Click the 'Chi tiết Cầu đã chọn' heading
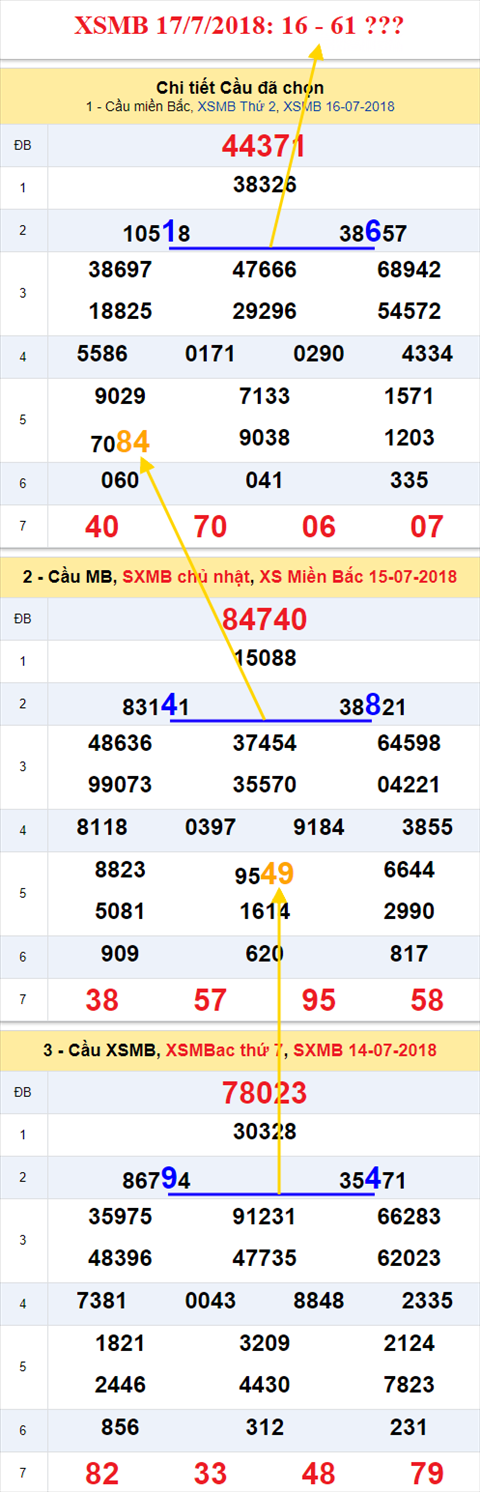This screenshot has height=1492, width=480. tap(240, 88)
